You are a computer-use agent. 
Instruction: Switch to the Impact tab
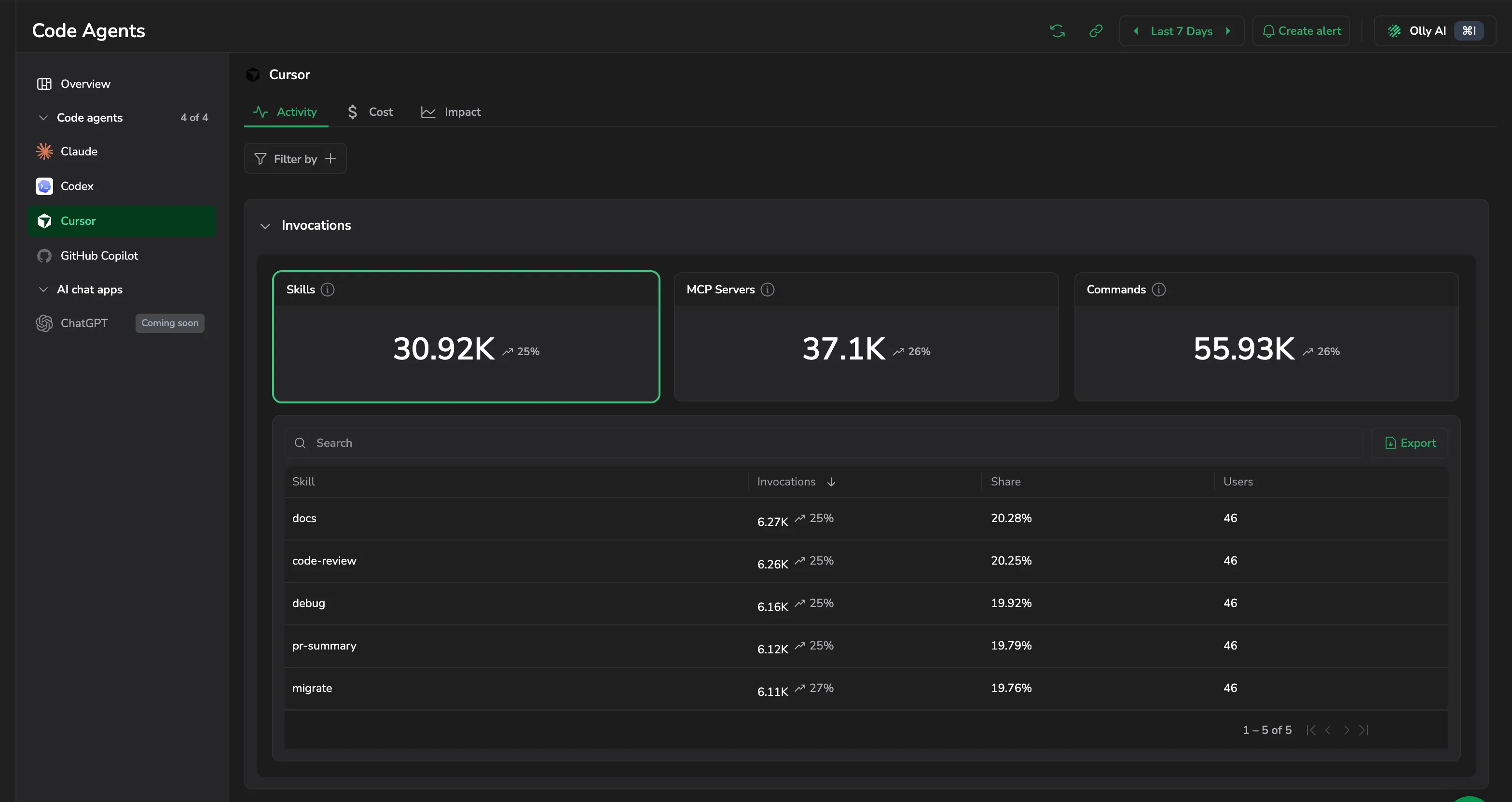pos(451,112)
